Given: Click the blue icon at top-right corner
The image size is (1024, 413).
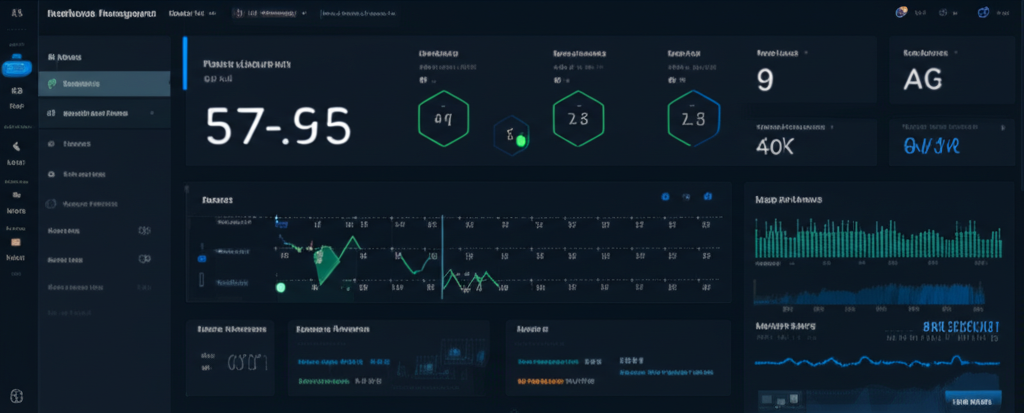Looking at the screenshot, I should [x=982, y=12].
